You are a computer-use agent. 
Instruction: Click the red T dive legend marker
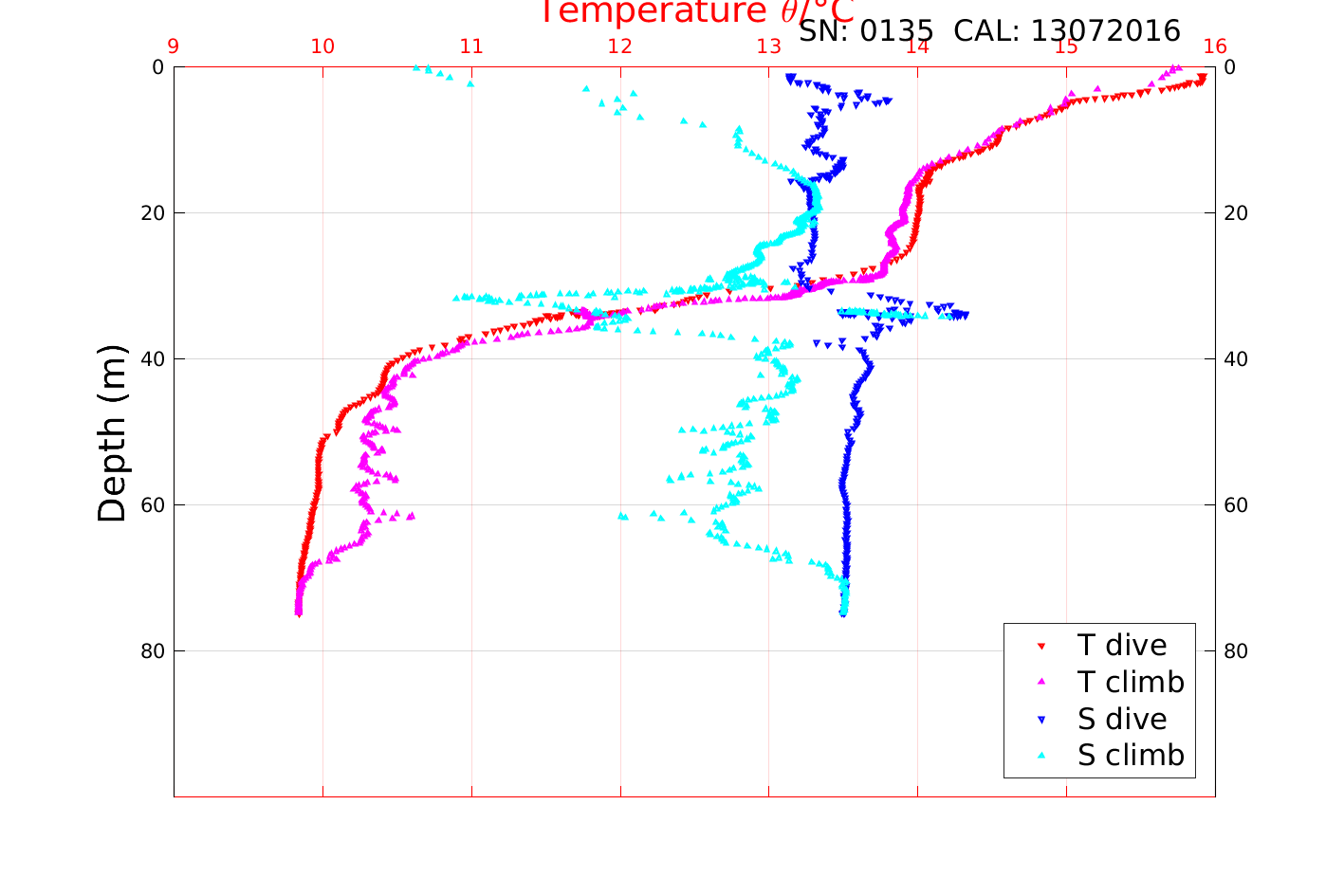coord(1040,647)
